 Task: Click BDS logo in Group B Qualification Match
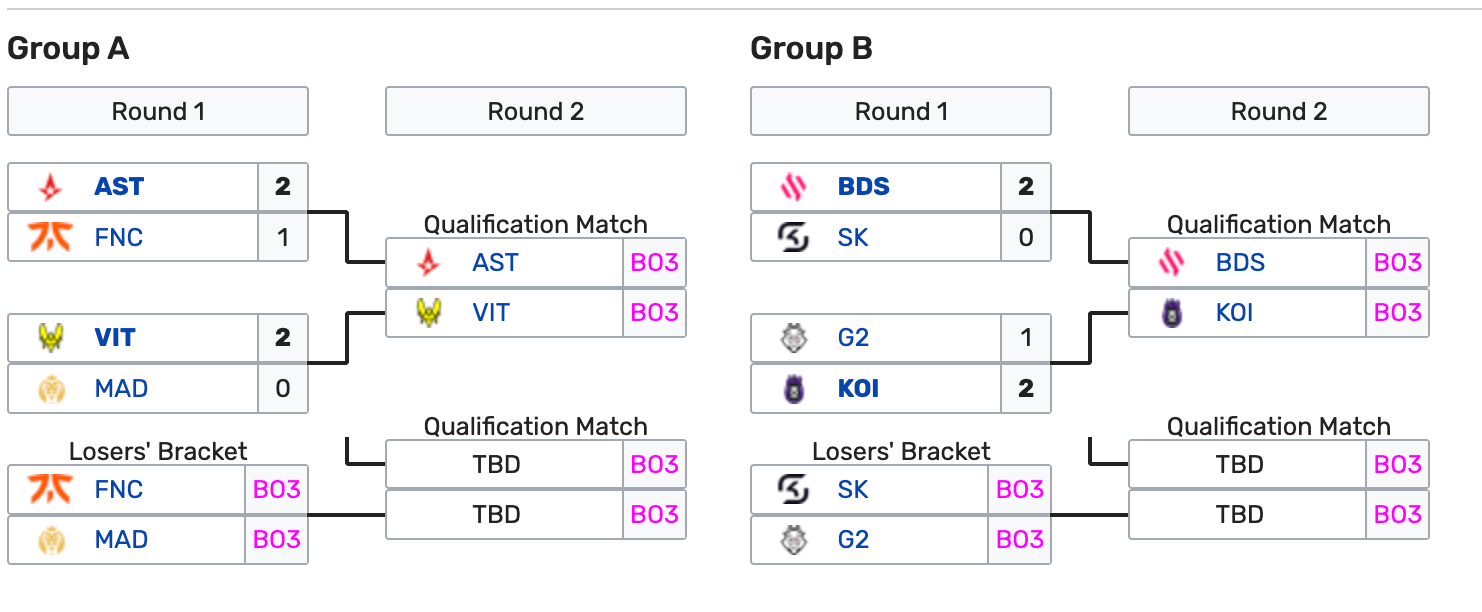click(x=1171, y=263)
